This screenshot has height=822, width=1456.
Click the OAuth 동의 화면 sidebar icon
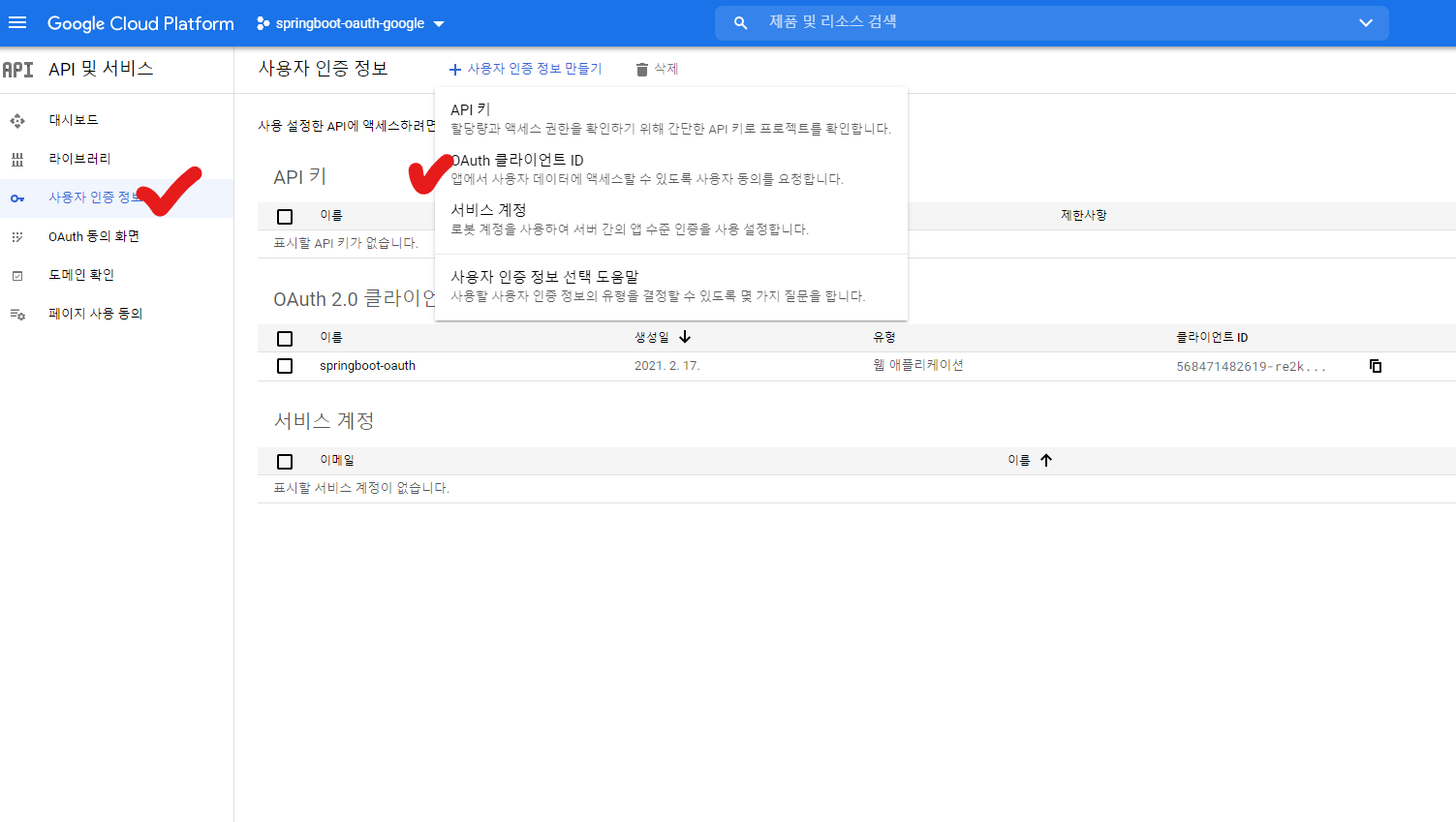click(x=17, y=236)
